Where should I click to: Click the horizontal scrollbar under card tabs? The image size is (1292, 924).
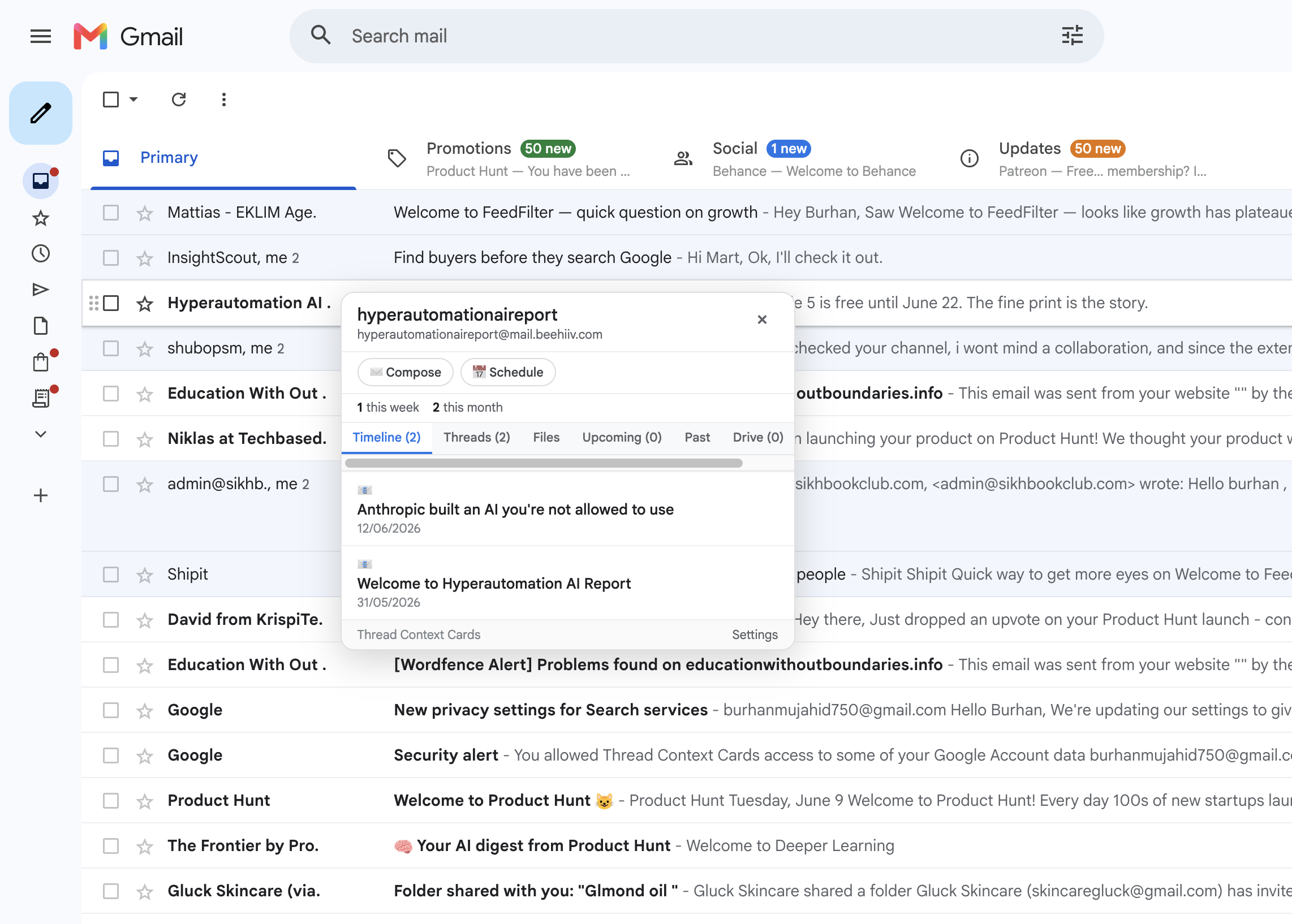click(544, 463)
